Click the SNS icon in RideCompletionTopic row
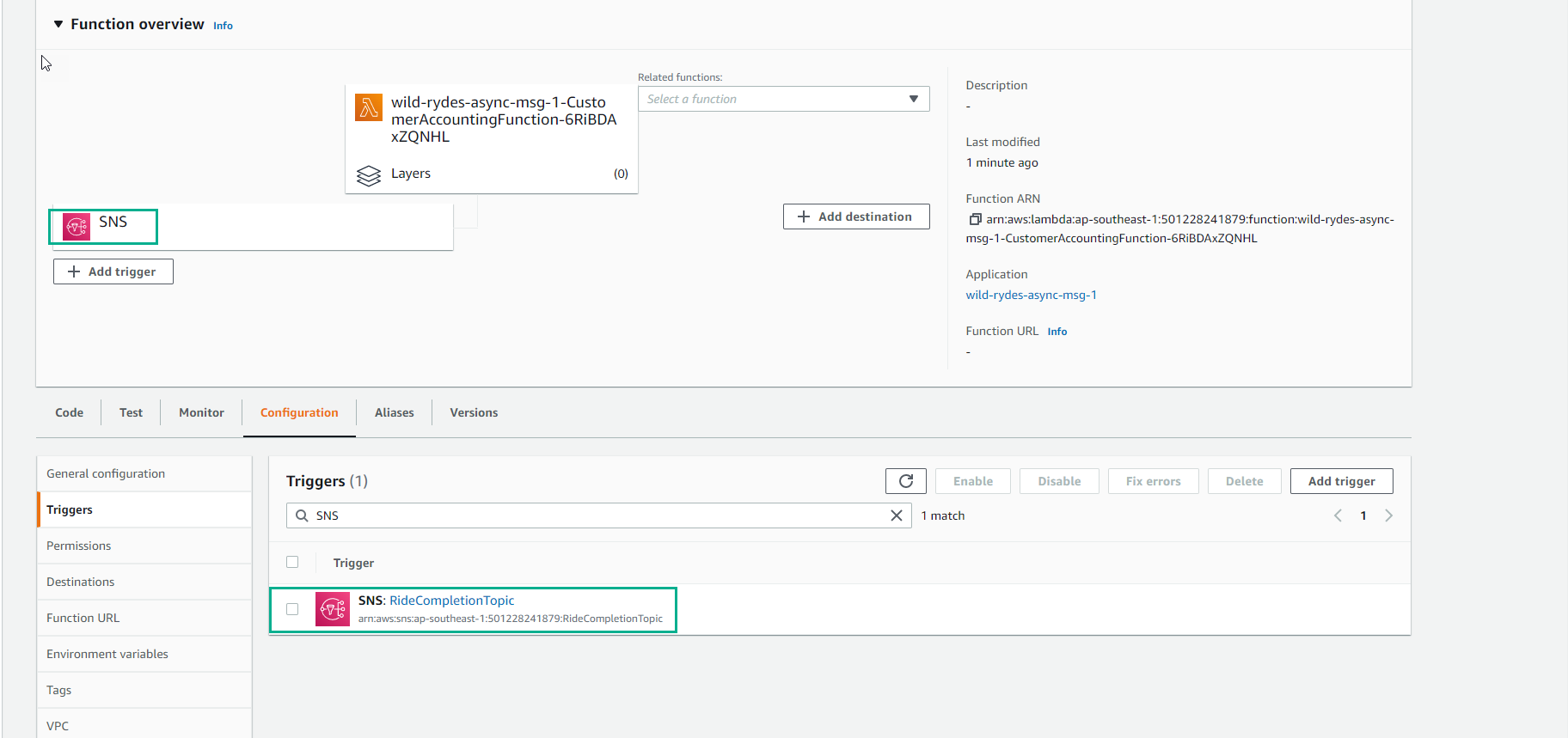1568x738 pixels. tap(333, 609)
